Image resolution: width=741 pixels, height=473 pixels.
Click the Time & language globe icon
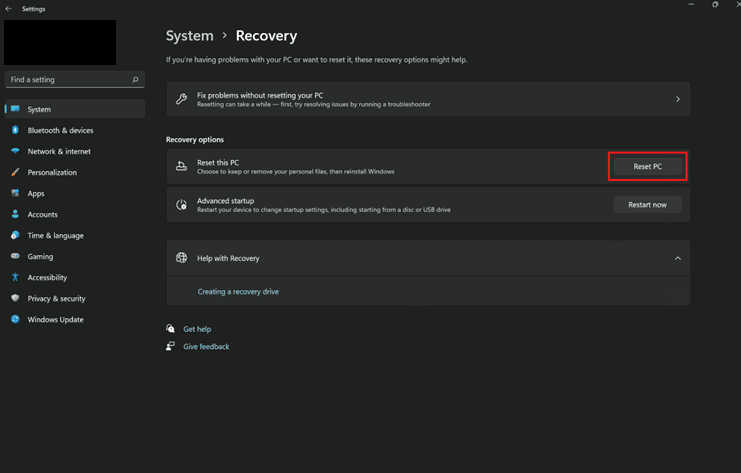(16, 235)
